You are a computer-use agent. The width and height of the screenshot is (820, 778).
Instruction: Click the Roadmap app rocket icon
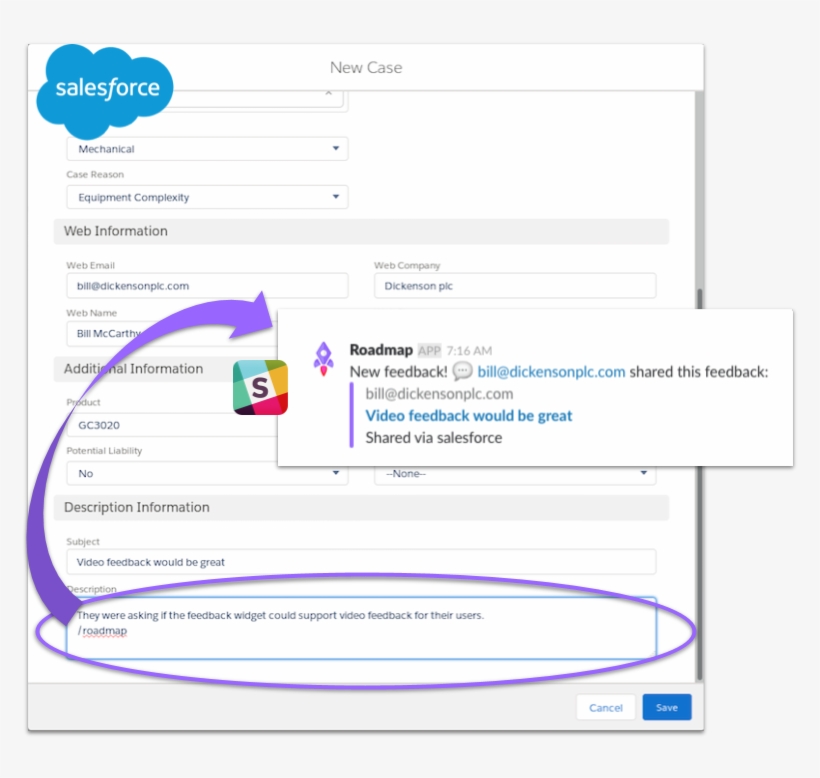point(323,358)
